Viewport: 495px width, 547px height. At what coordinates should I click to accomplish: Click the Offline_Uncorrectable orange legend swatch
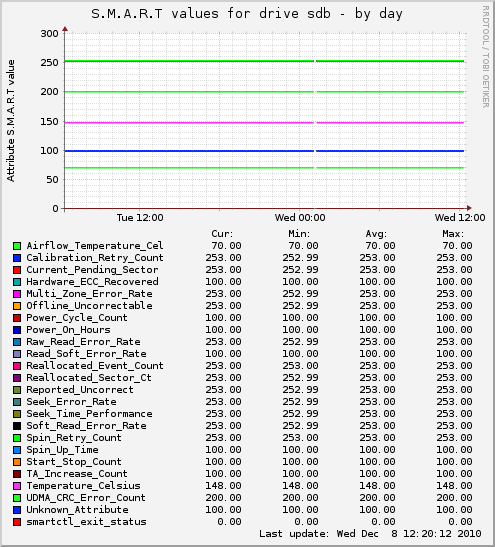click(x=17, y=306)
